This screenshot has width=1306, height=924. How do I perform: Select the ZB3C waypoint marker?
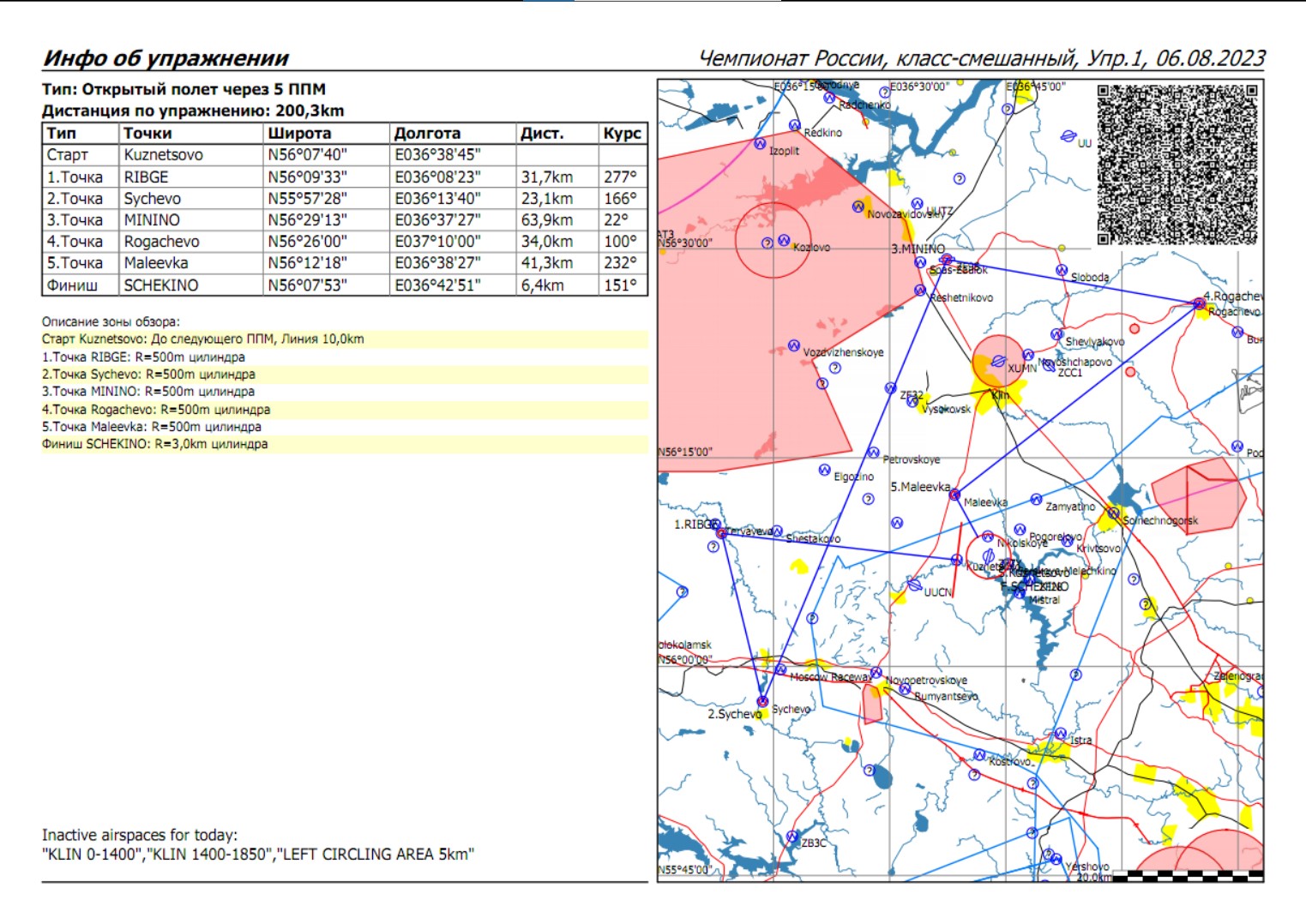[x=793, y=837]
